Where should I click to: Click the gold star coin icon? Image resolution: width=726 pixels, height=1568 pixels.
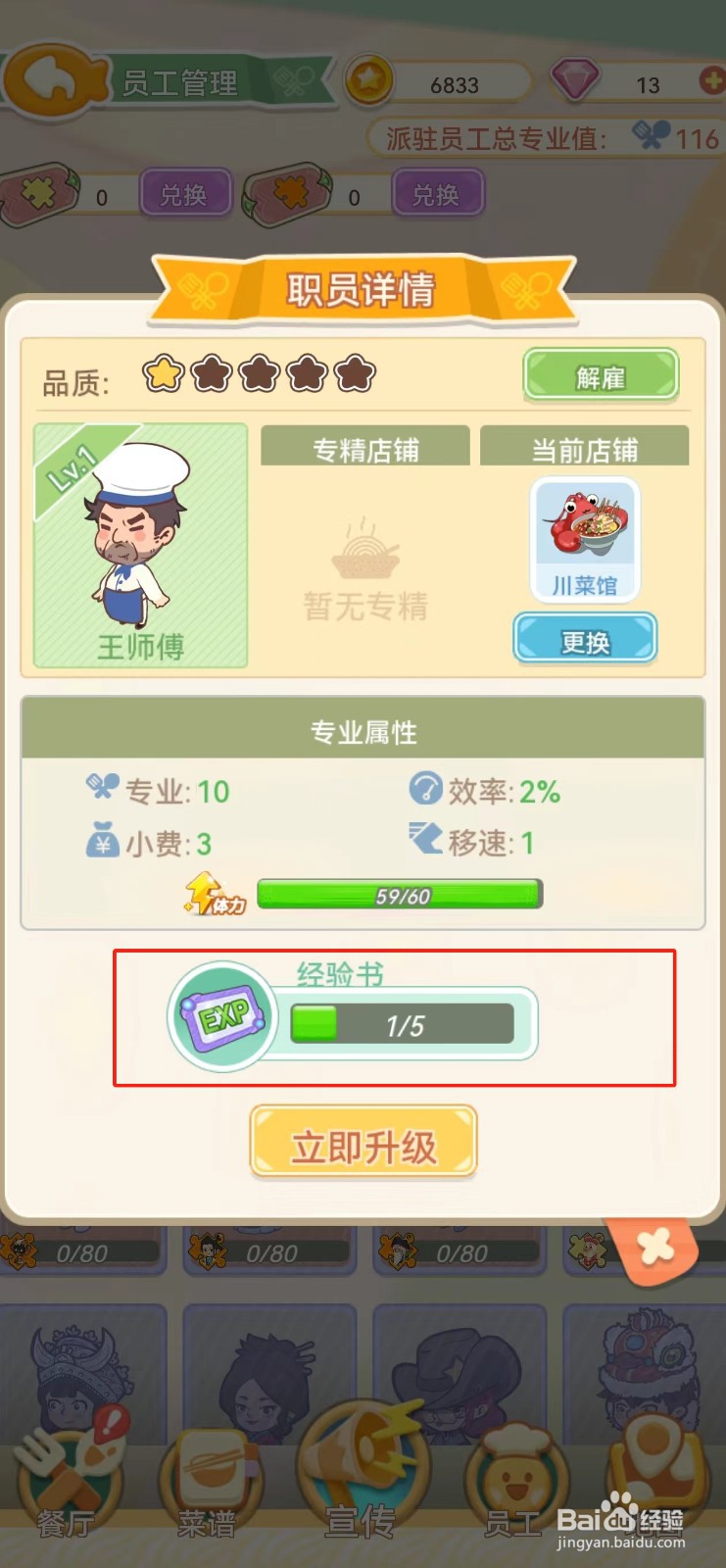coord(368,80)
